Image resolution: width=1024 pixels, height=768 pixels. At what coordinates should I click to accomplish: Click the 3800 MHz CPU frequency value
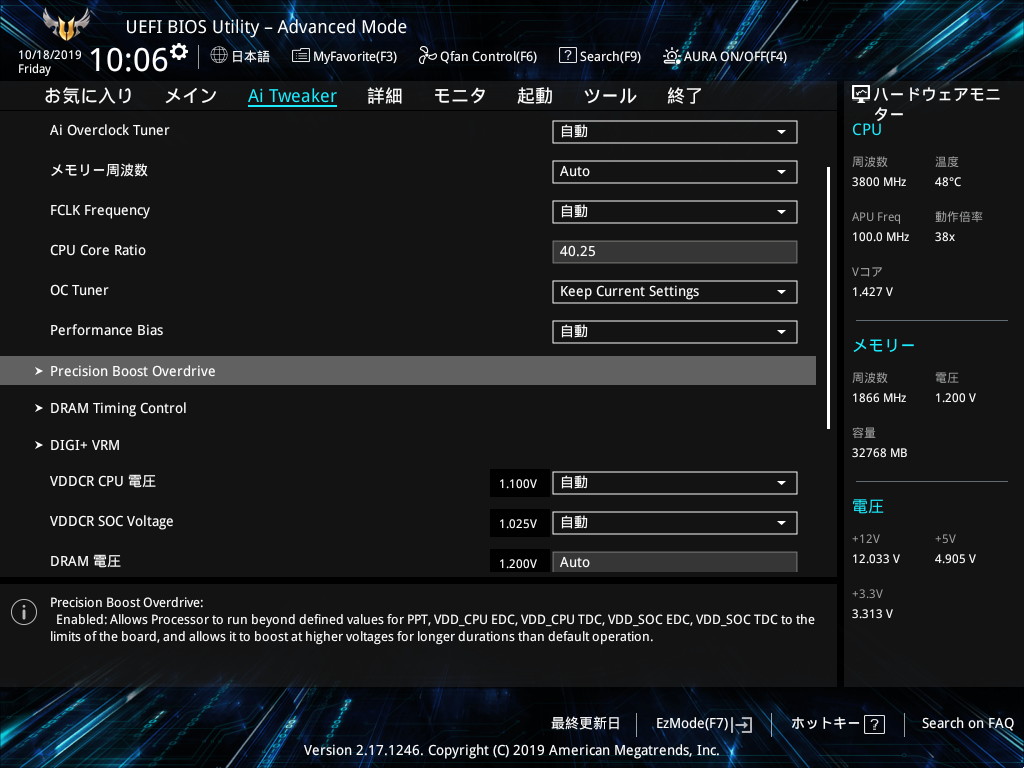click(879, 182)
